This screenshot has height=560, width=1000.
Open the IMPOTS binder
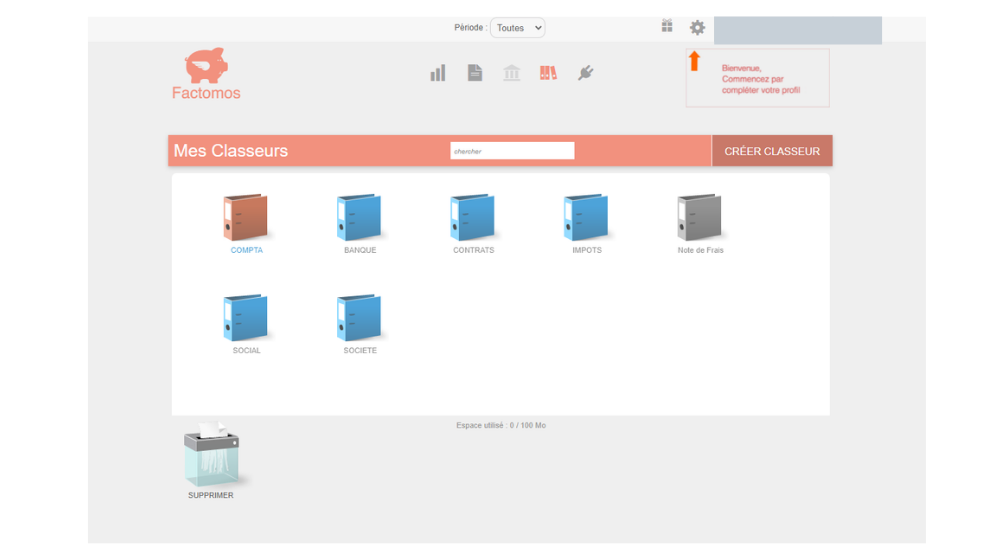tap(586, 217)
